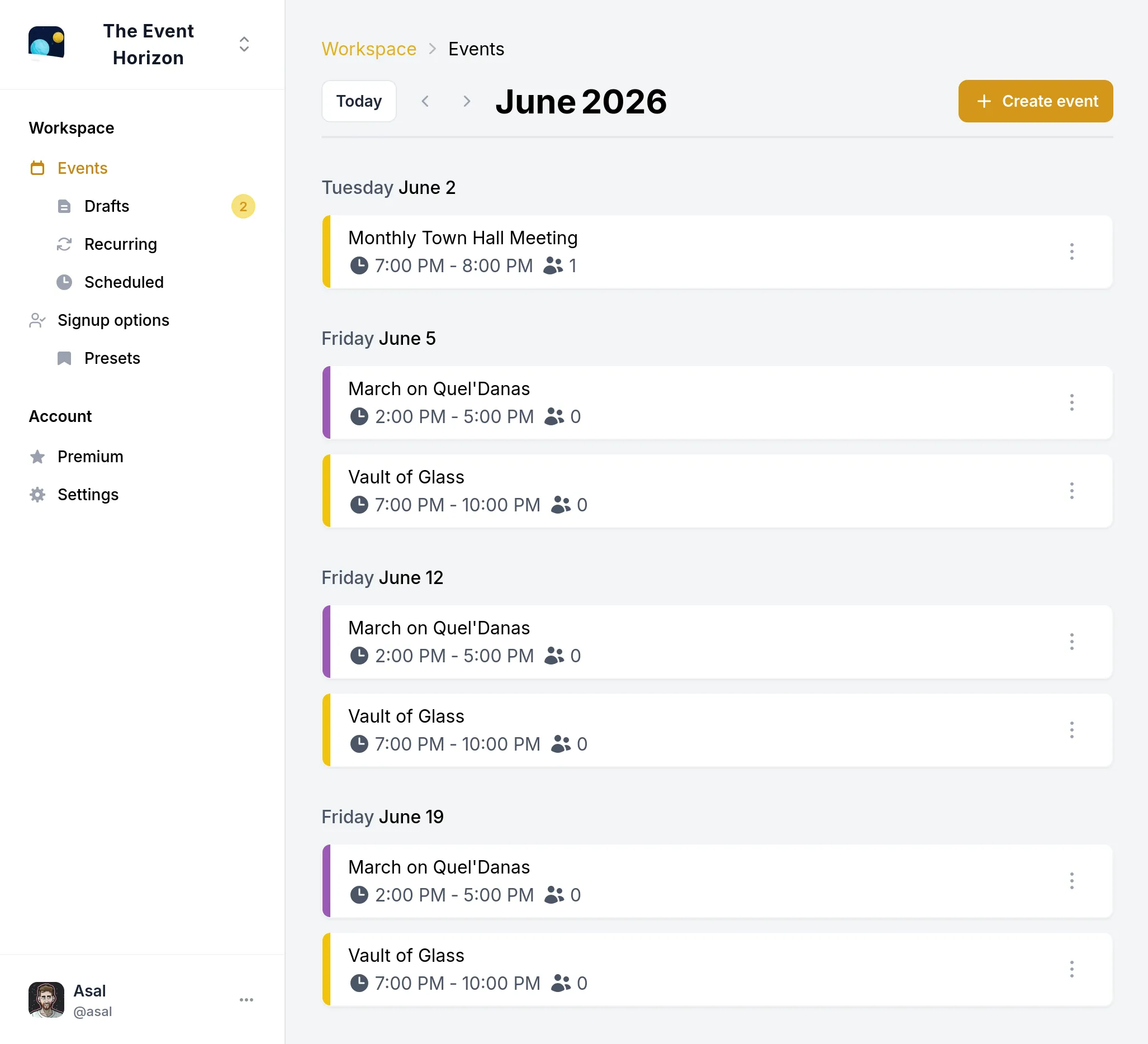Screen dimensions: 1148x1044
Task: Open March on Quel'Danas on June 5
Action: tap(717, 402)
